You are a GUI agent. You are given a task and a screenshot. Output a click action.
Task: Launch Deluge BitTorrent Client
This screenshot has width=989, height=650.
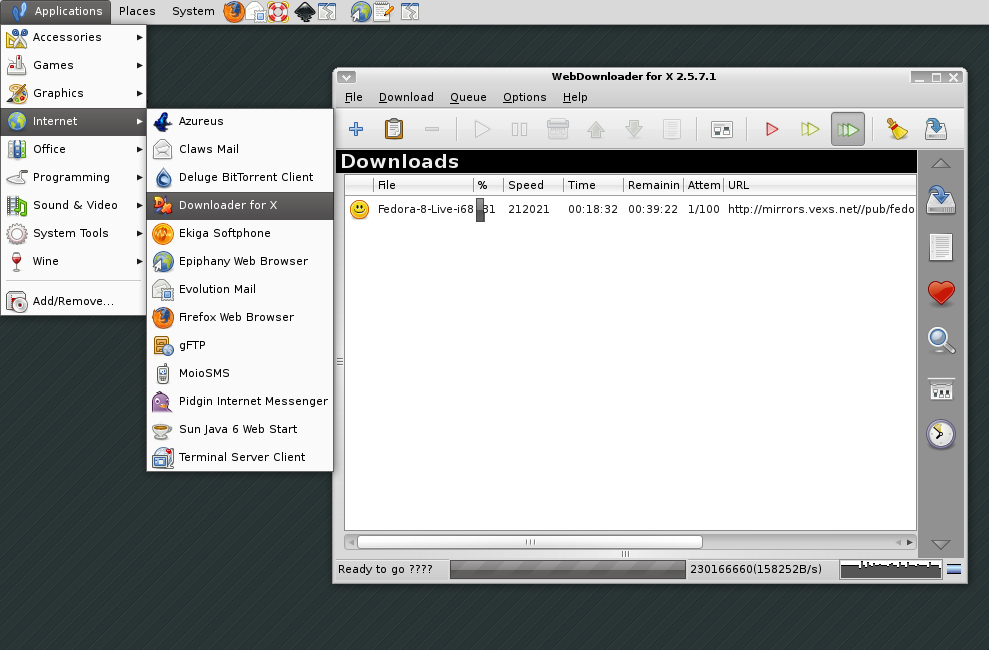(240, 177)
